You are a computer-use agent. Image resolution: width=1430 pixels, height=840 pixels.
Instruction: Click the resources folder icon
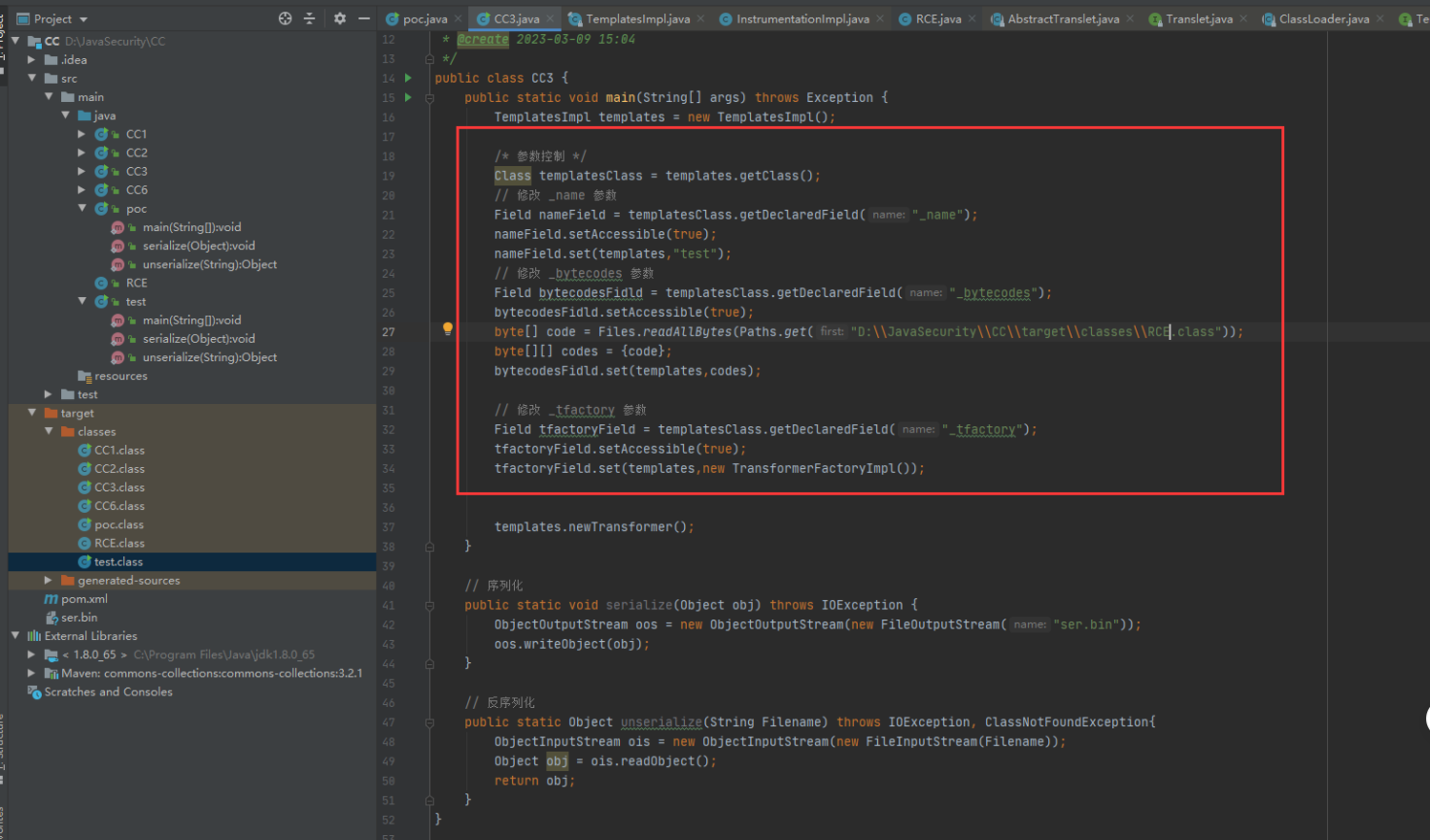click(85, 376)
